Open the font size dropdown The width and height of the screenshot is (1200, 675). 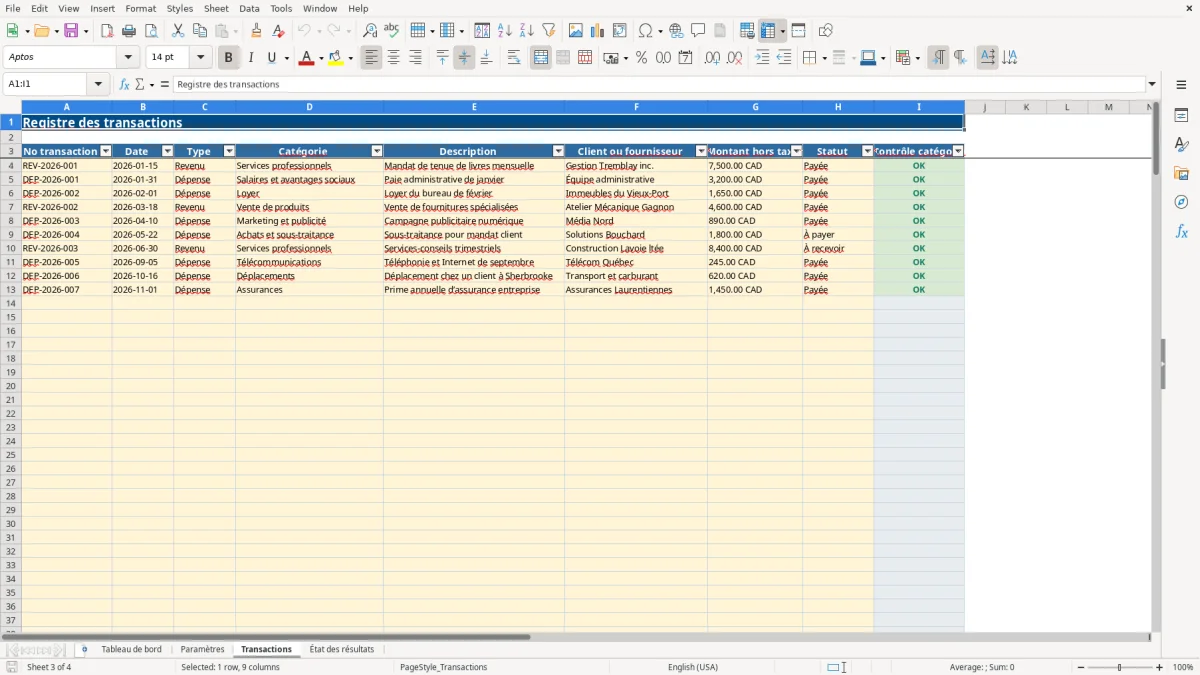(x=200, y=58)
